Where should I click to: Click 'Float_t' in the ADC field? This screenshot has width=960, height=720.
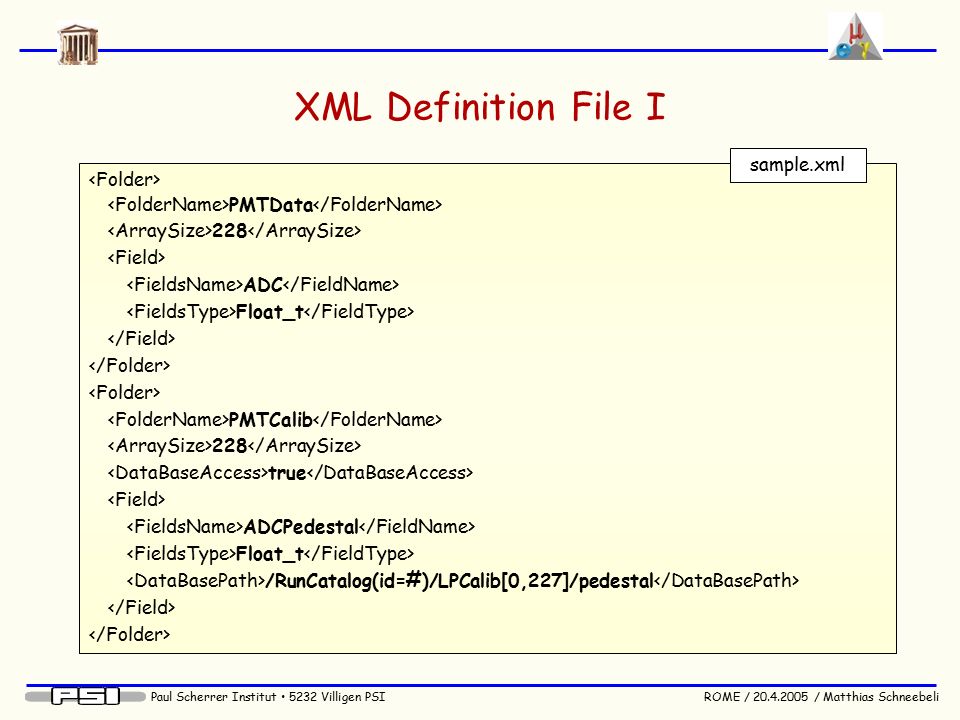(x=269, y=312)
